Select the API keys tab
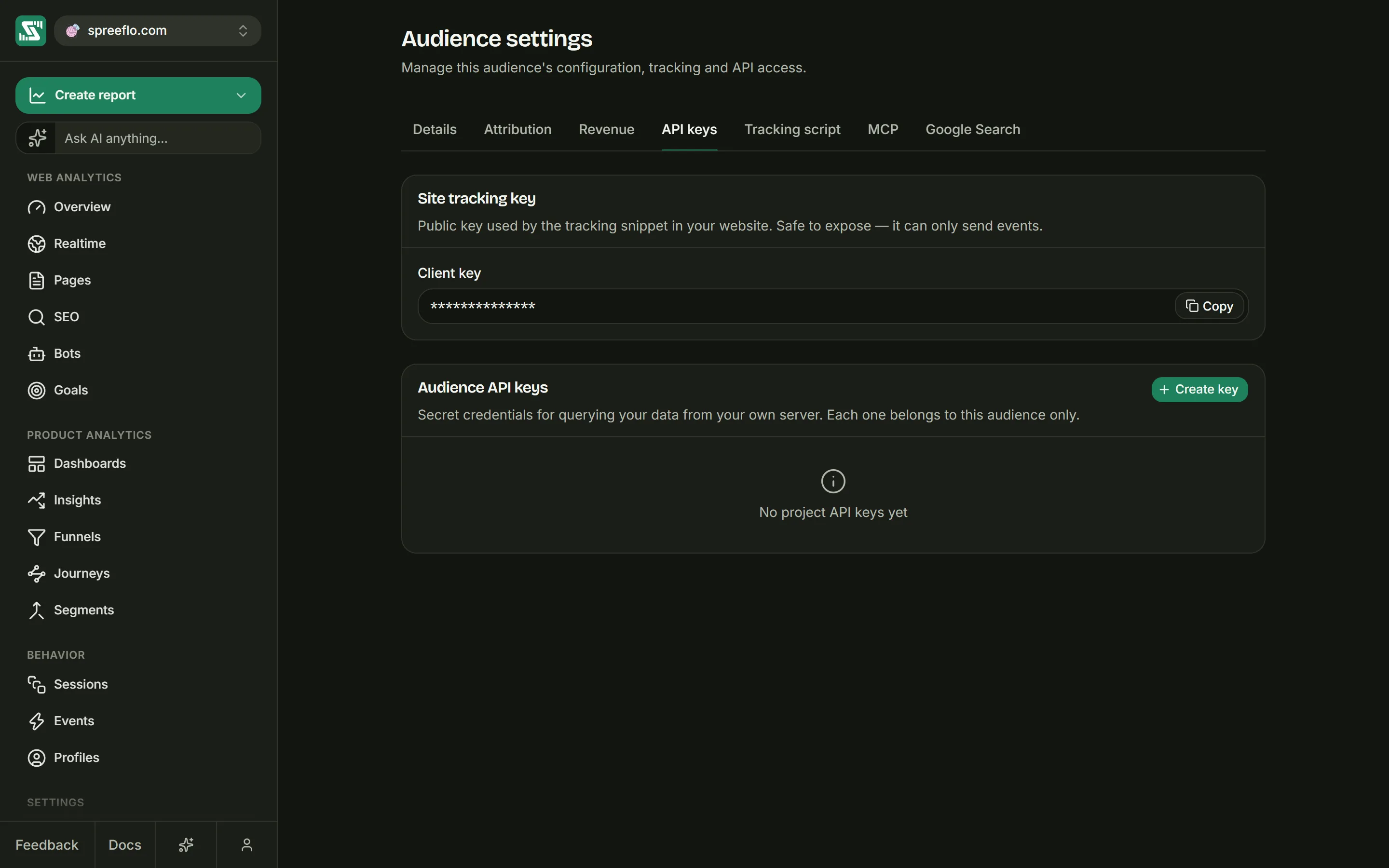 pyautogui.click(x=689, y=130)
